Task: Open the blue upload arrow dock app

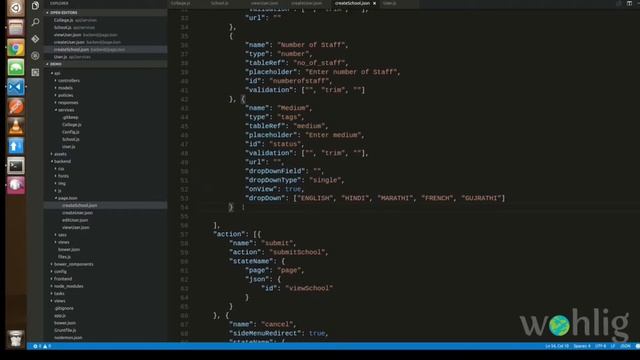Action: [16, 146]
